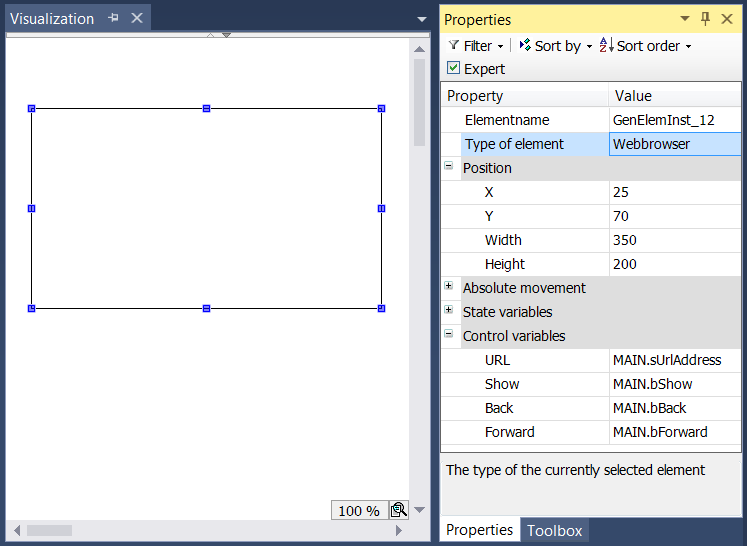Switch to the Toolbox tab
This screenshot has height=546, width=747.
tap(555, 530)
